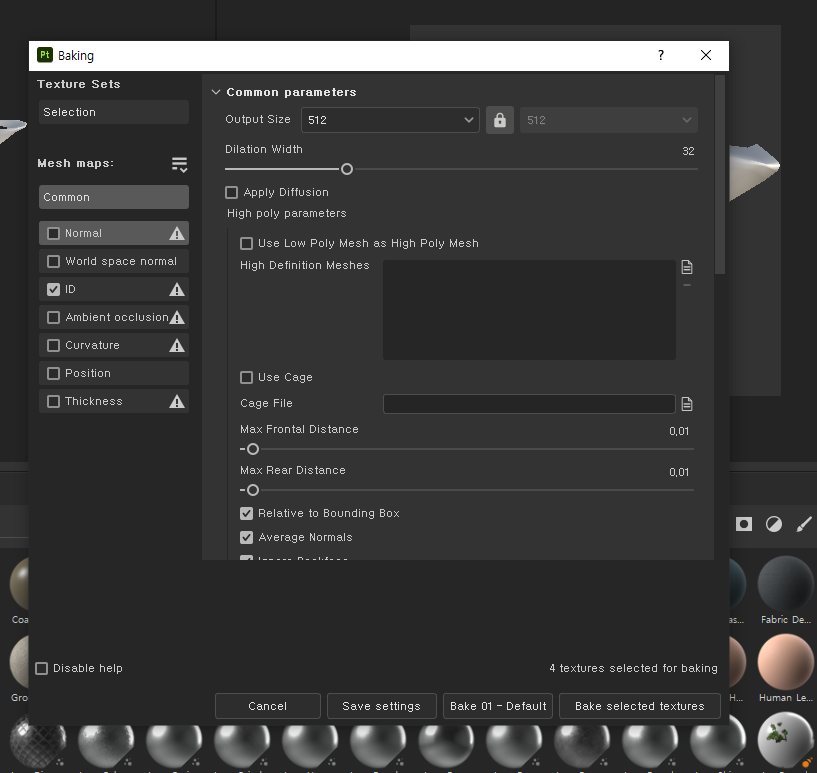Click the Dilation Width value 32
Viewport: 817px width, 773px height.
688,151
